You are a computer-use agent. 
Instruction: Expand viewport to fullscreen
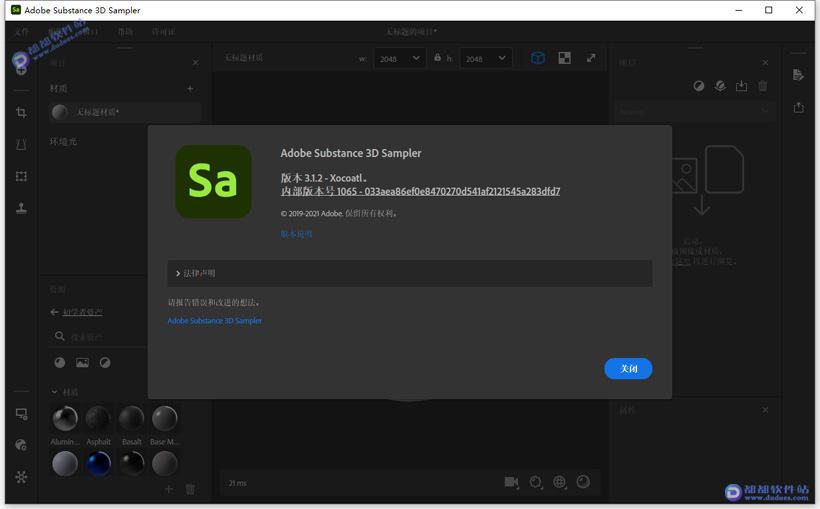pos(591,58)
